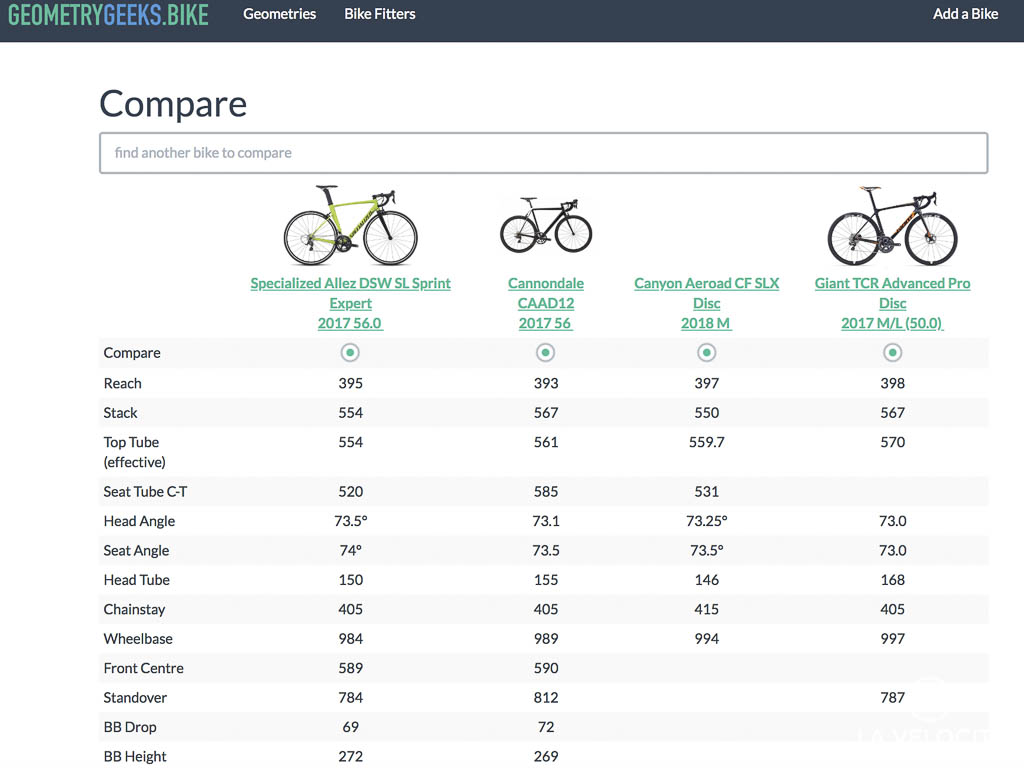Open the GeometryGeeks.bike home logo
This screenshot has height=768, width=1024.
pos(108,14)
